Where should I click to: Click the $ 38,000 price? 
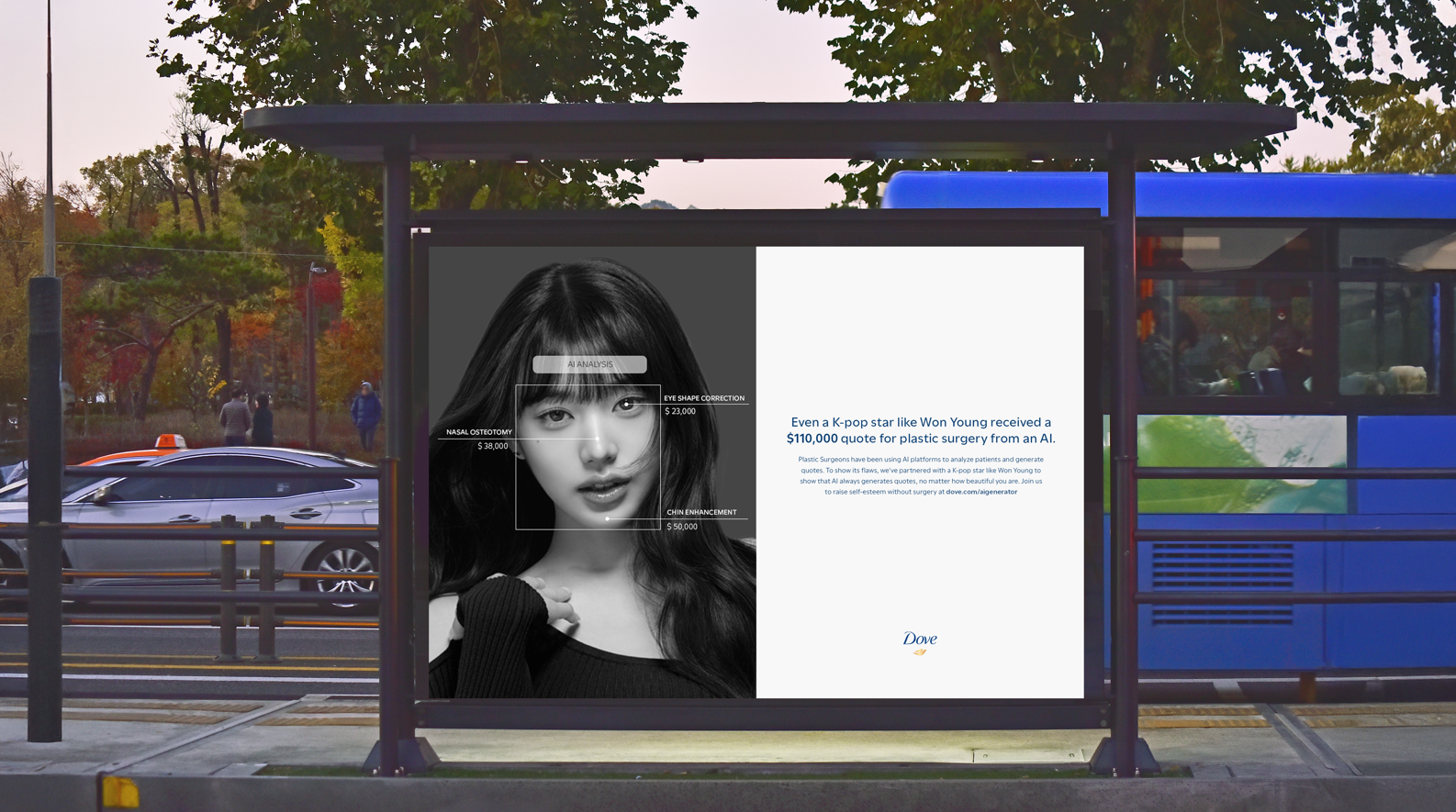[493, 446]
